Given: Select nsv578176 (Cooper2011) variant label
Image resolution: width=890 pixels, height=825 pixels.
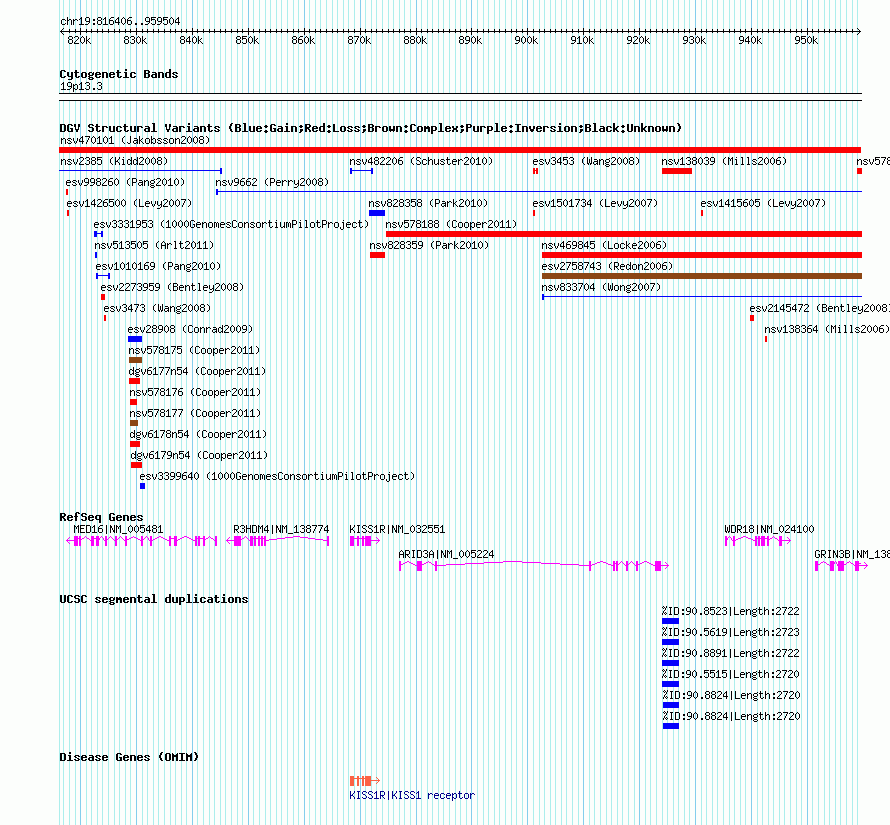Looking at the screenshot, I should pos(195,392).
